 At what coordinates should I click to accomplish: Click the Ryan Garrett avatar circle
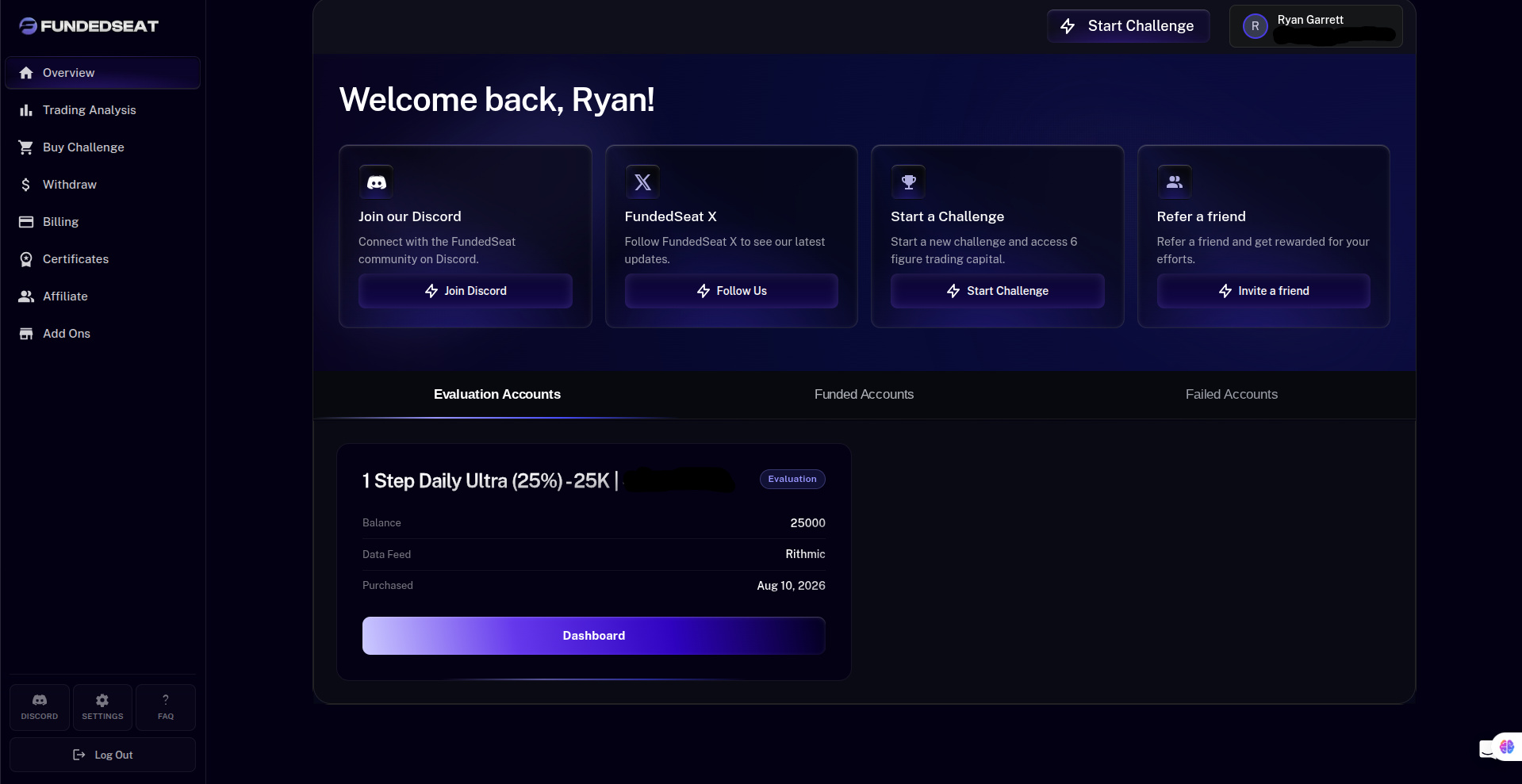click(x=1256, y=26)
